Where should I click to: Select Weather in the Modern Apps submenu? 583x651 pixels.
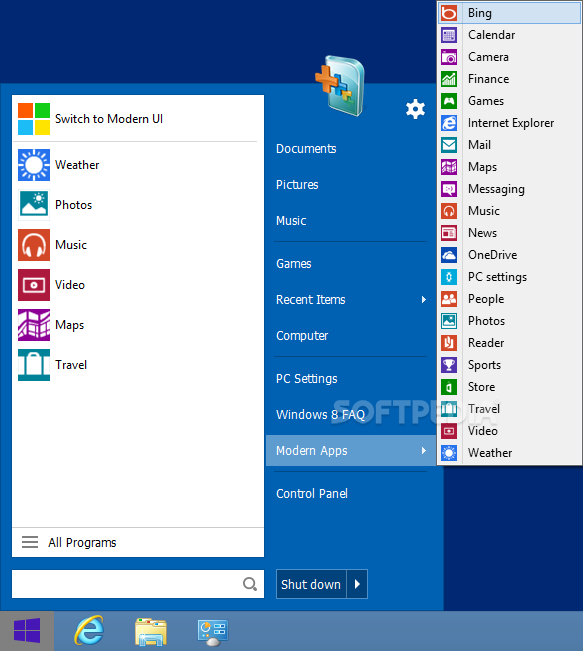[510, 453]
